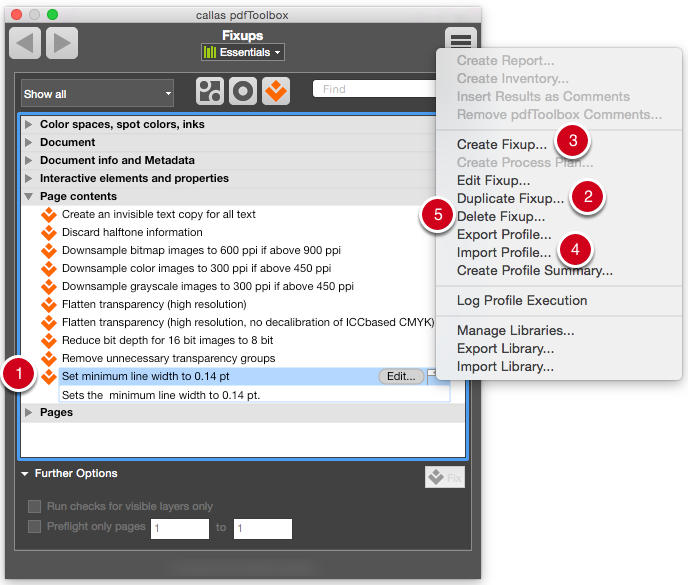The height and width of the screenshot is (585, 688).
Task: Collapse the Further Options section
Action: click(x=25, y=474)
